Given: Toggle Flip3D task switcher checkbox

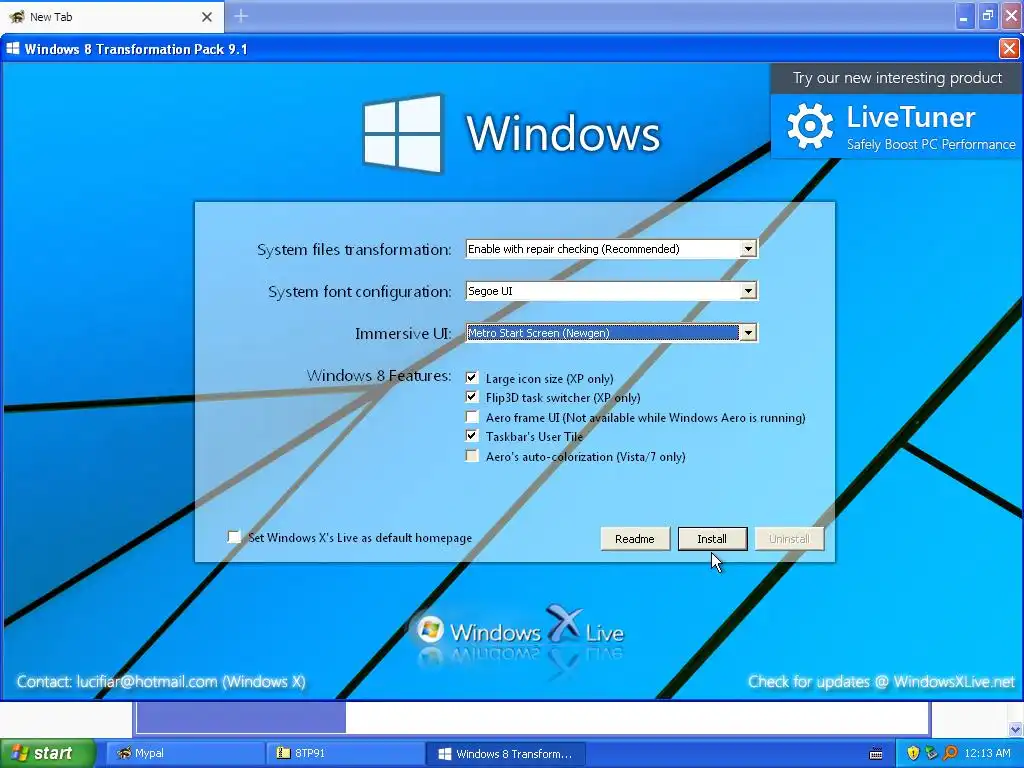Looking at the screenshot, I should (472, 397).
